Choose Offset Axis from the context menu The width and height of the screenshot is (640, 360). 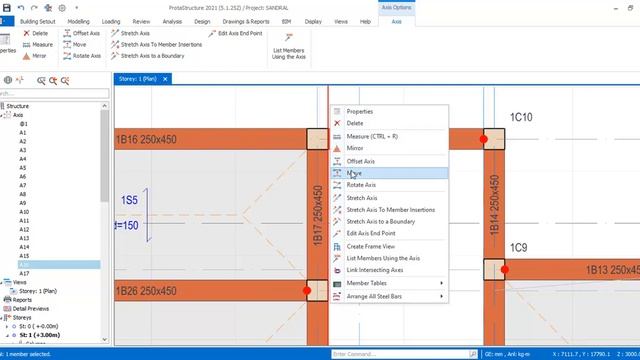389,161
